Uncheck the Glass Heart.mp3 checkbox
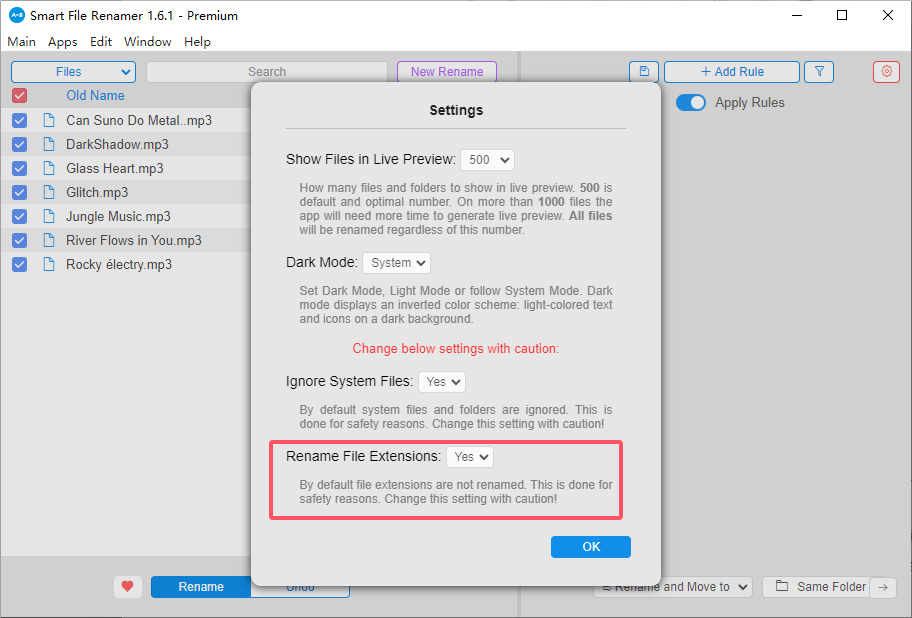The height and width of the screenshot is (618, 912). click(19, 168)
